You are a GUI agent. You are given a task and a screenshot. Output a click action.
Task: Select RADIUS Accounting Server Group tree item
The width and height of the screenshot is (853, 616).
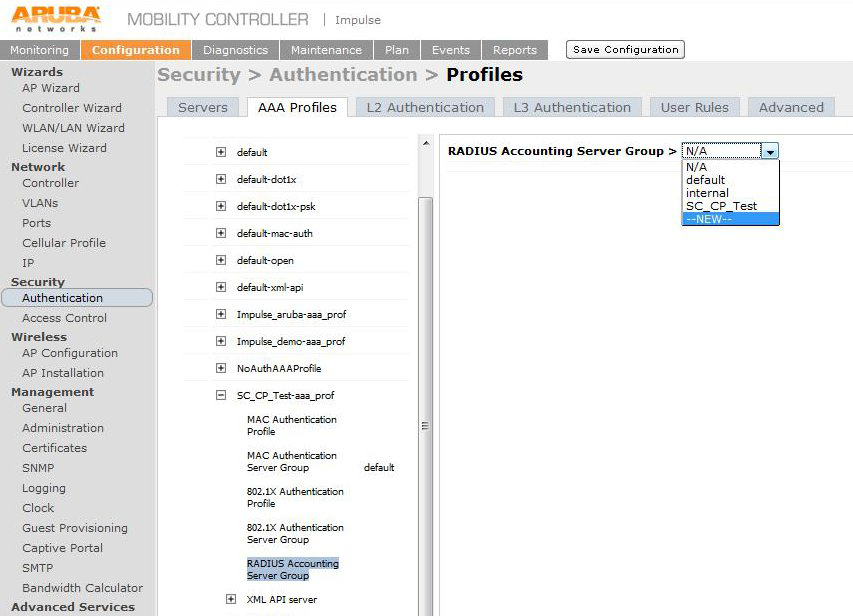pyautogui.click(x=293, y=569)
